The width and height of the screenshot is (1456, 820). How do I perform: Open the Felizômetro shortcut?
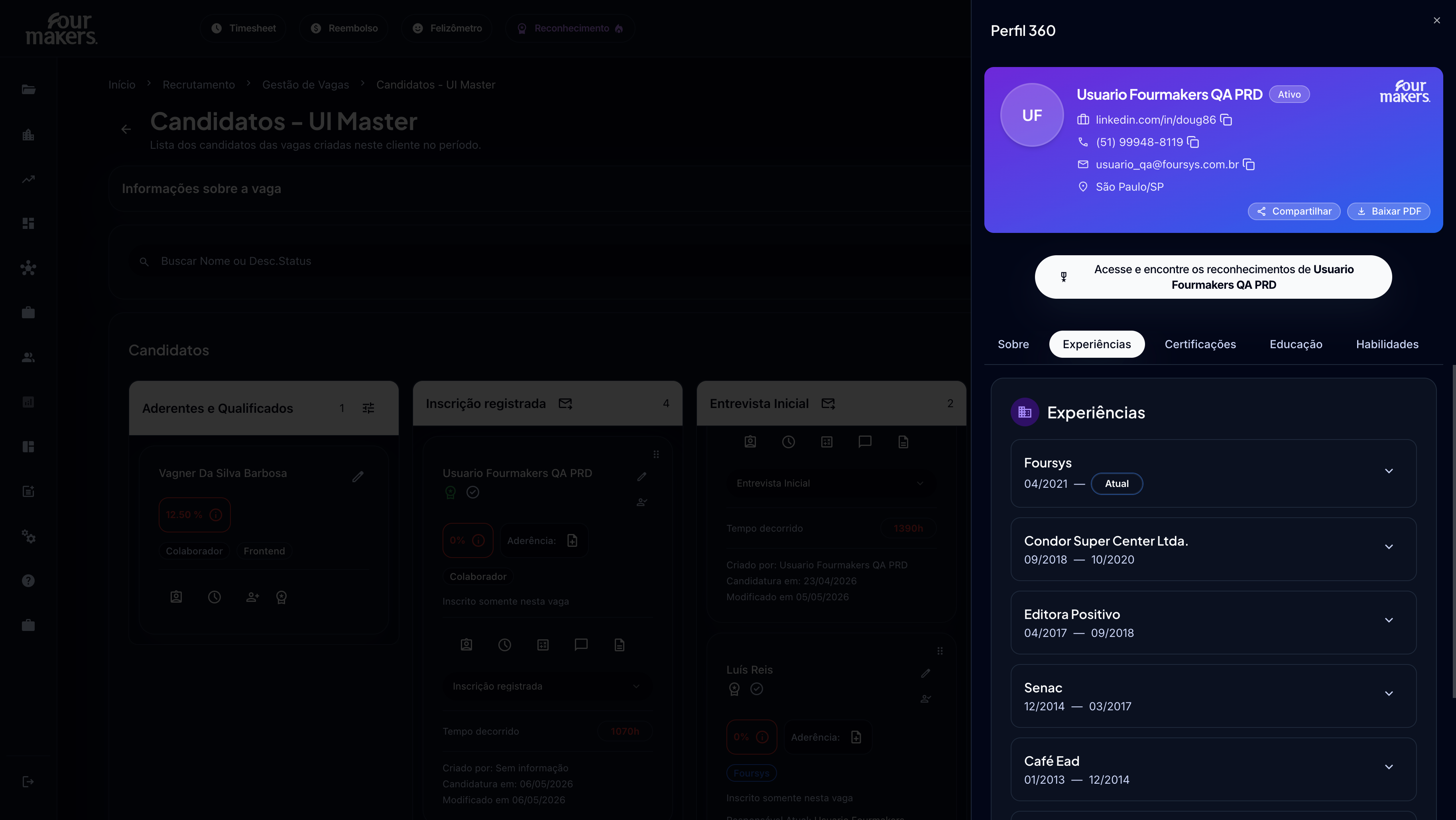pyautogui.click(x=447, y=28)
